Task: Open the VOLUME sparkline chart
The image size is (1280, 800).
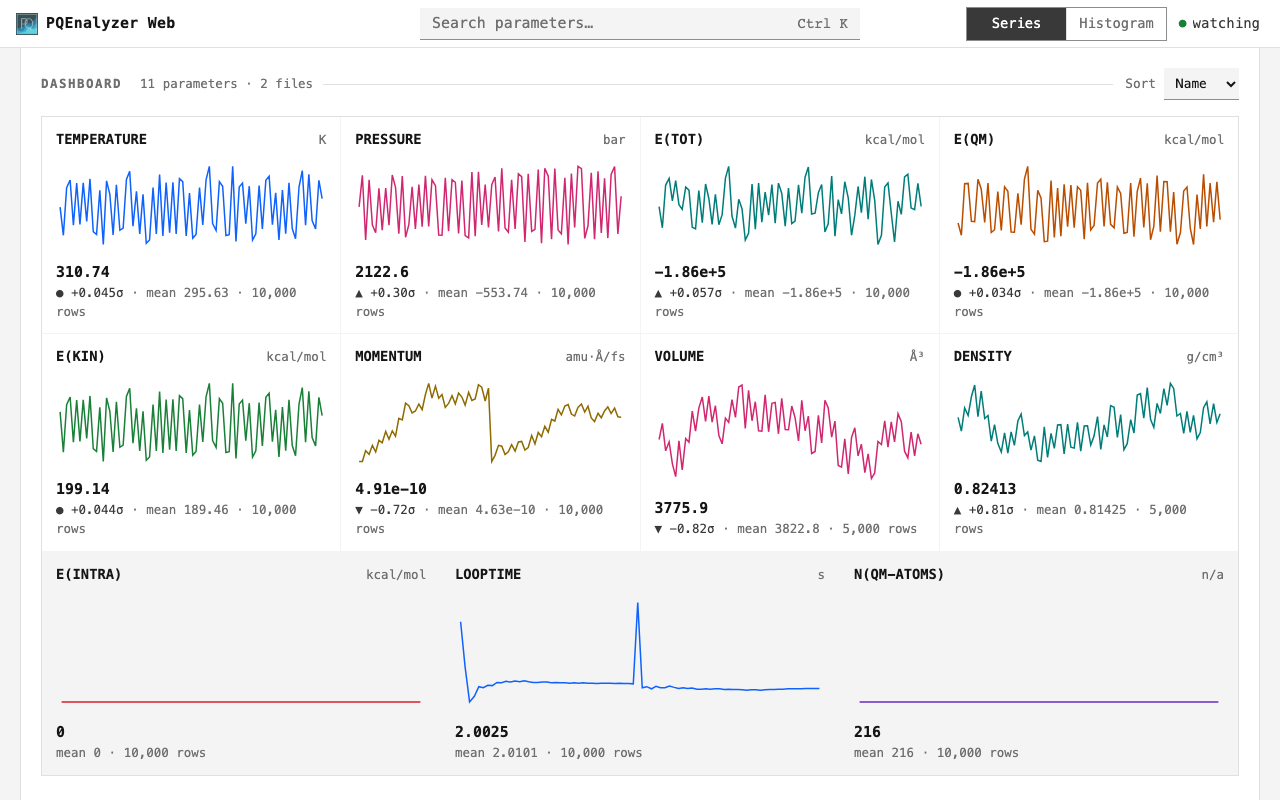Action: (790, 431)
